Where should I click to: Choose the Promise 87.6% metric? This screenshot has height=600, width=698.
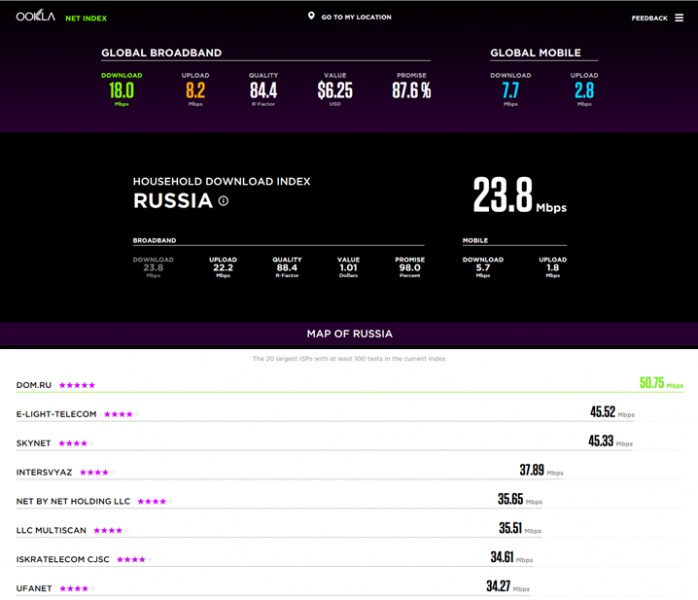click(x=411, y=89)
